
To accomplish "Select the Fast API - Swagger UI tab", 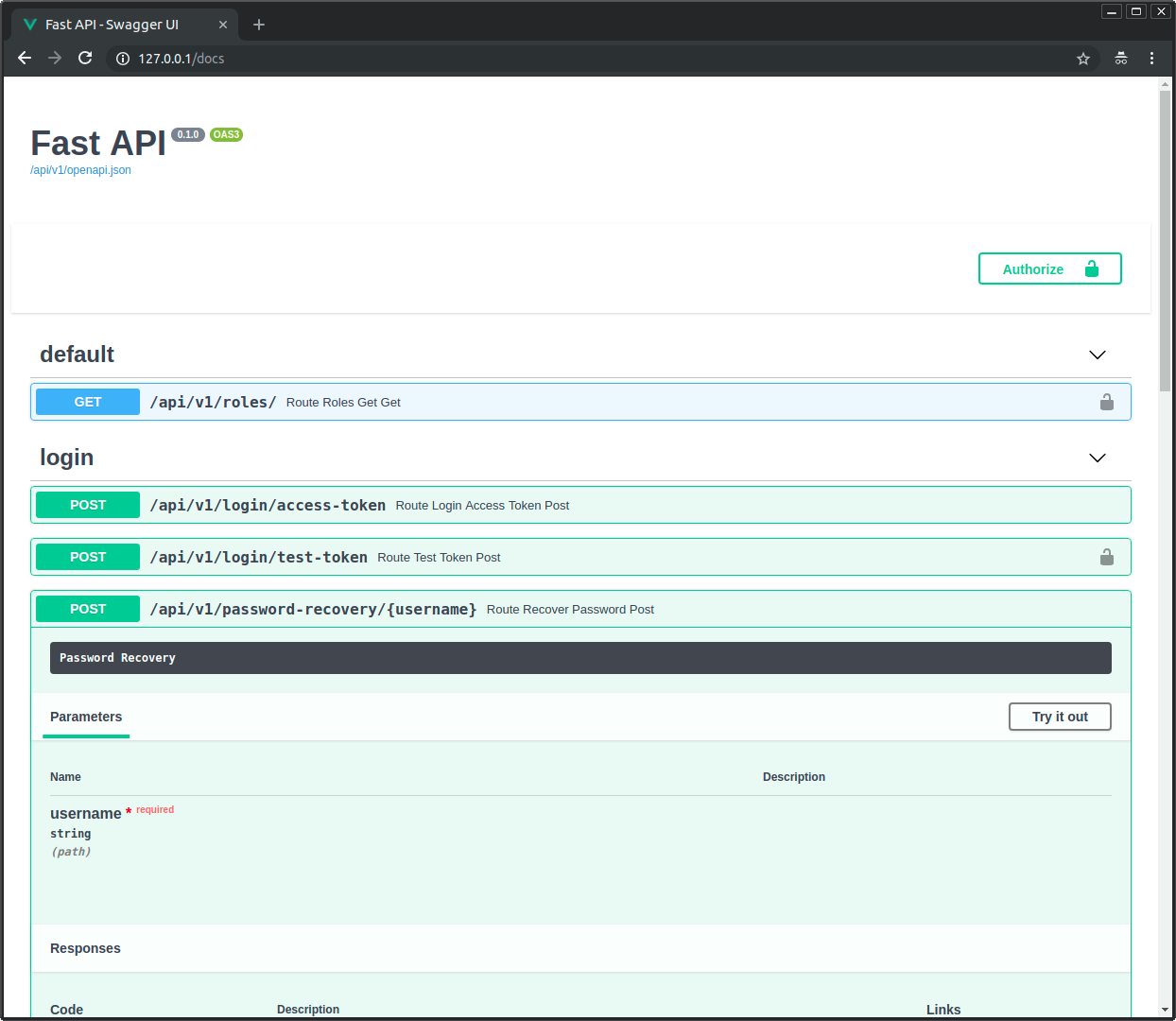I will pos(113,24).
